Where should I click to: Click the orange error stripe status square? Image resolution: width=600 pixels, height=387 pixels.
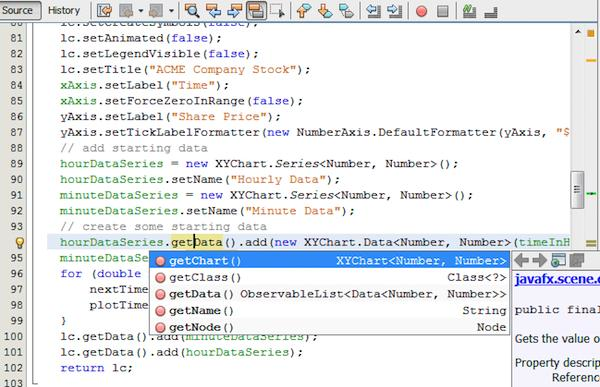591,34
